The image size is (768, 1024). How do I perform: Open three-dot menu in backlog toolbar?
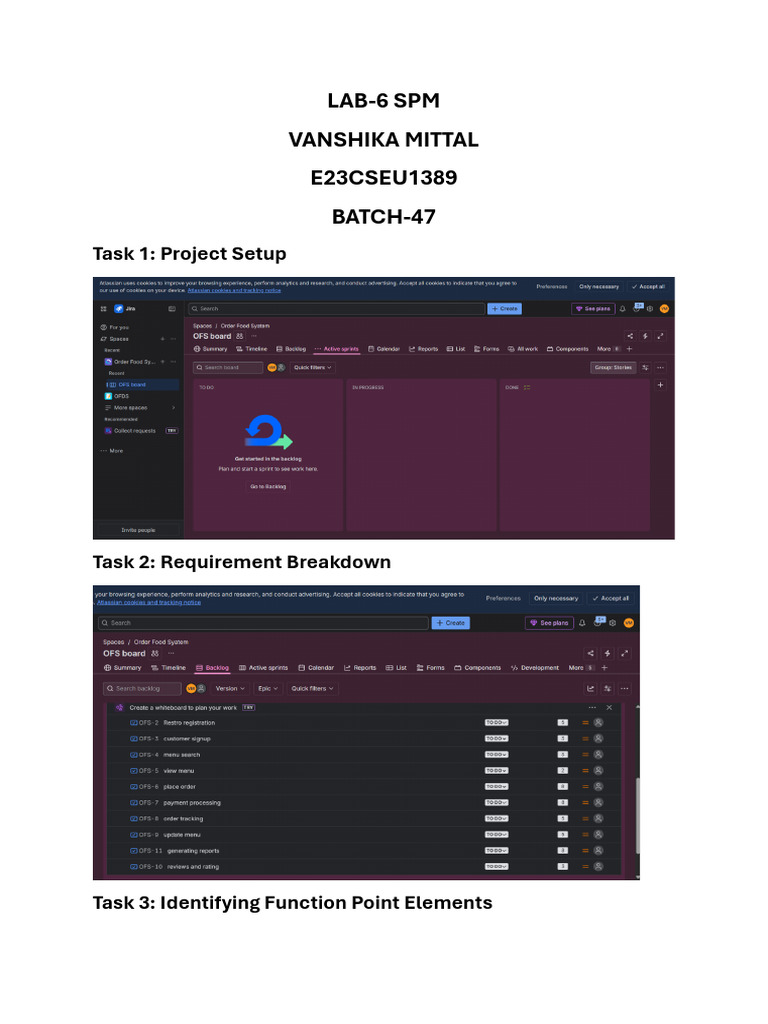click(x=625, y=688)
